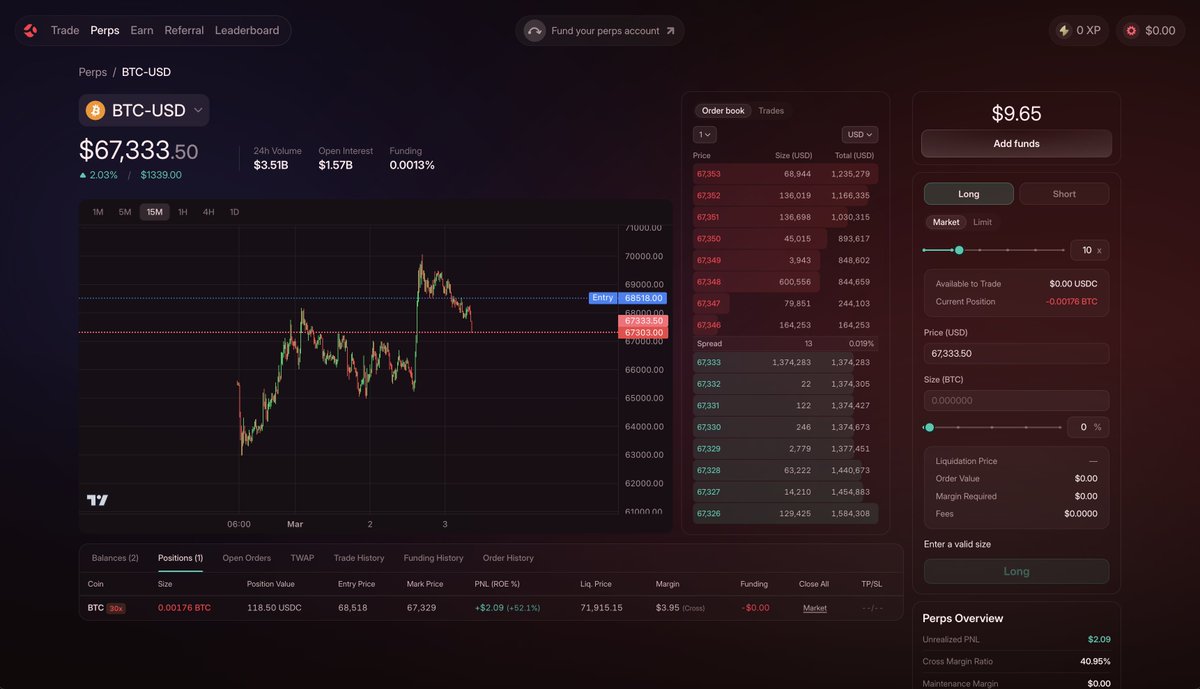
Task: Click the size percent value box
Action: [1089, 427]
